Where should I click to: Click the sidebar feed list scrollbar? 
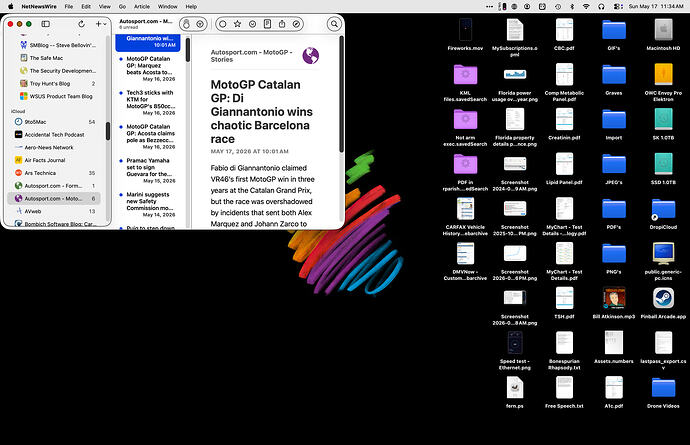tap(108, 131)
